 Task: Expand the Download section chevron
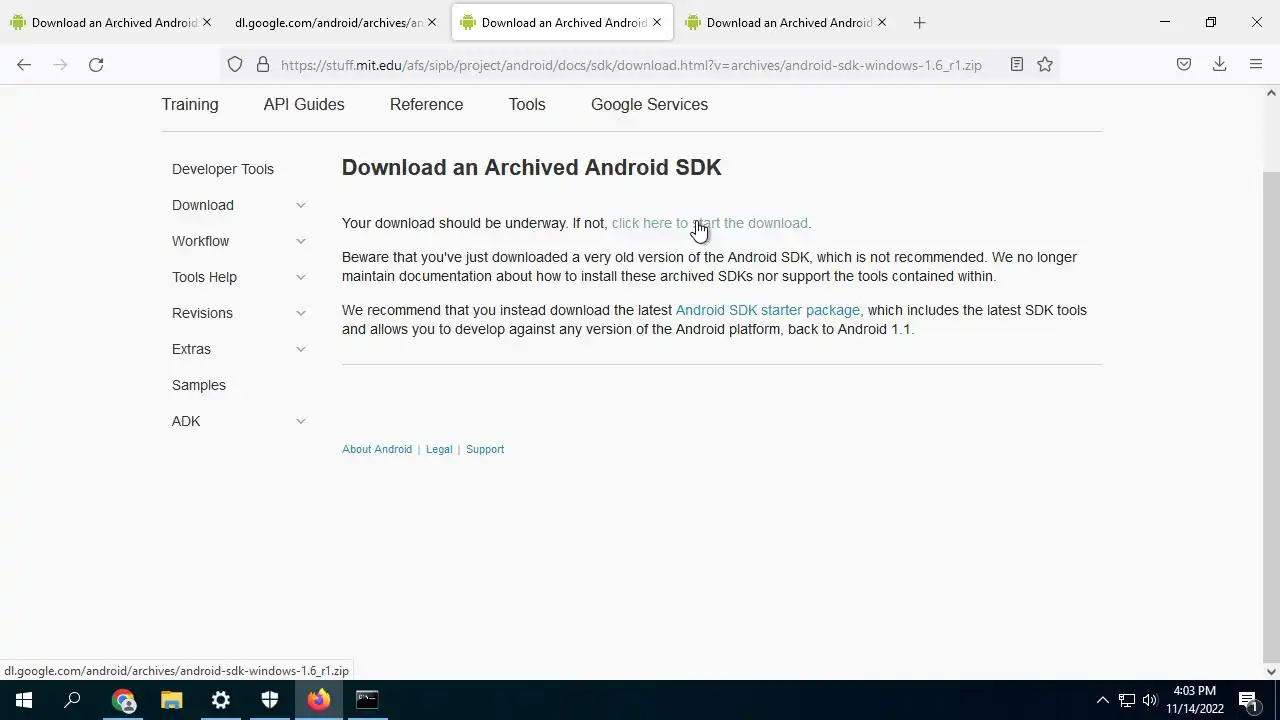pos(300,205)
